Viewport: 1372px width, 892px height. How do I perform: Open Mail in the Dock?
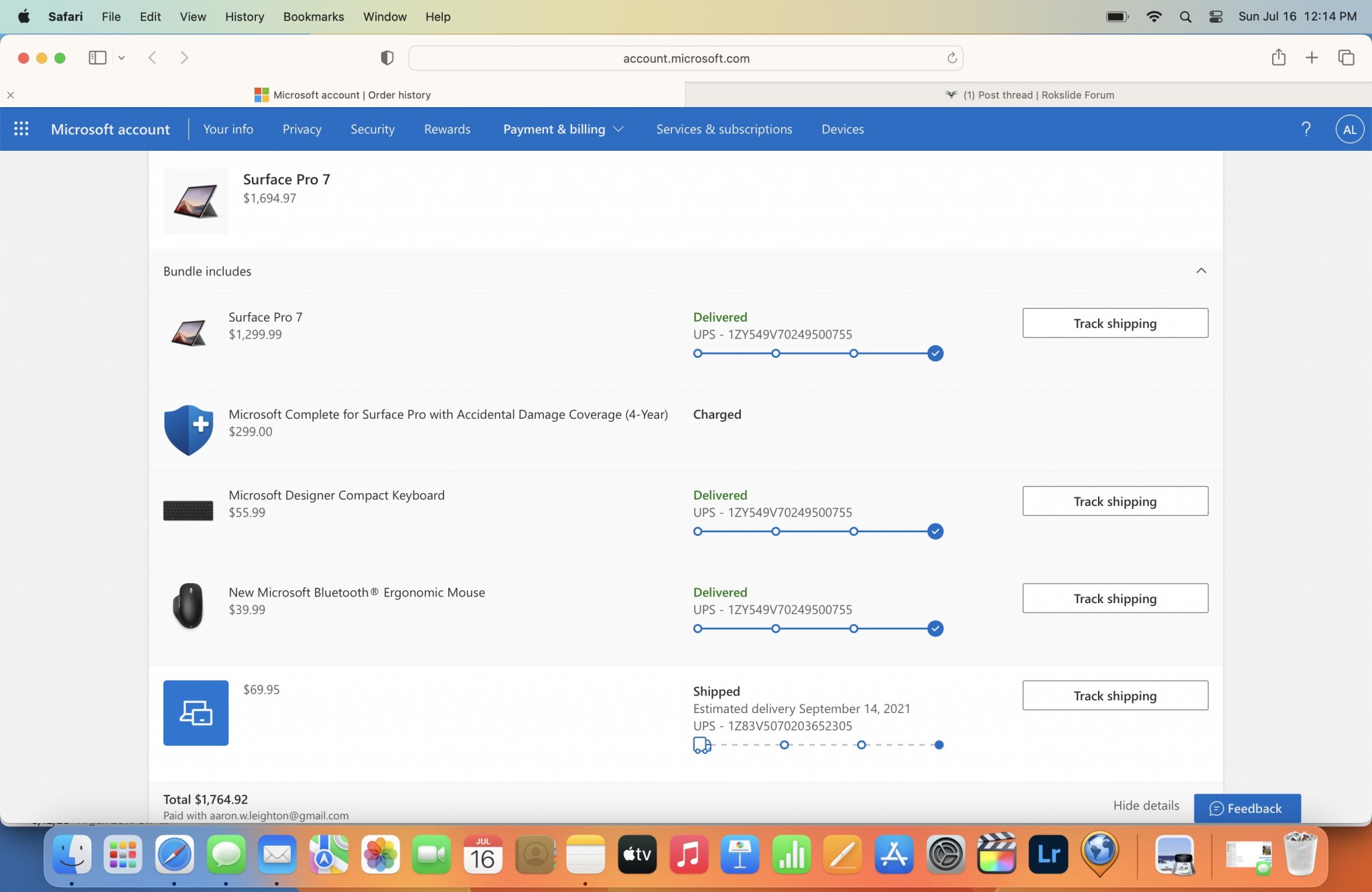pos(277,854)
